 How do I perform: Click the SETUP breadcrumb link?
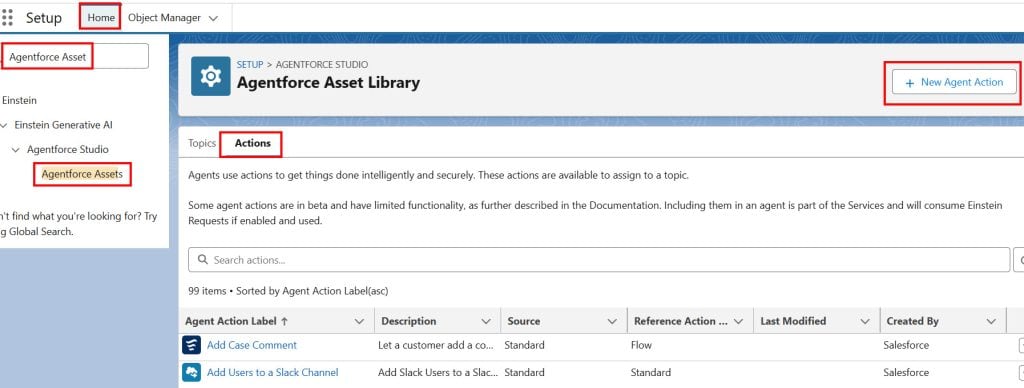click(x=249, y=65)
